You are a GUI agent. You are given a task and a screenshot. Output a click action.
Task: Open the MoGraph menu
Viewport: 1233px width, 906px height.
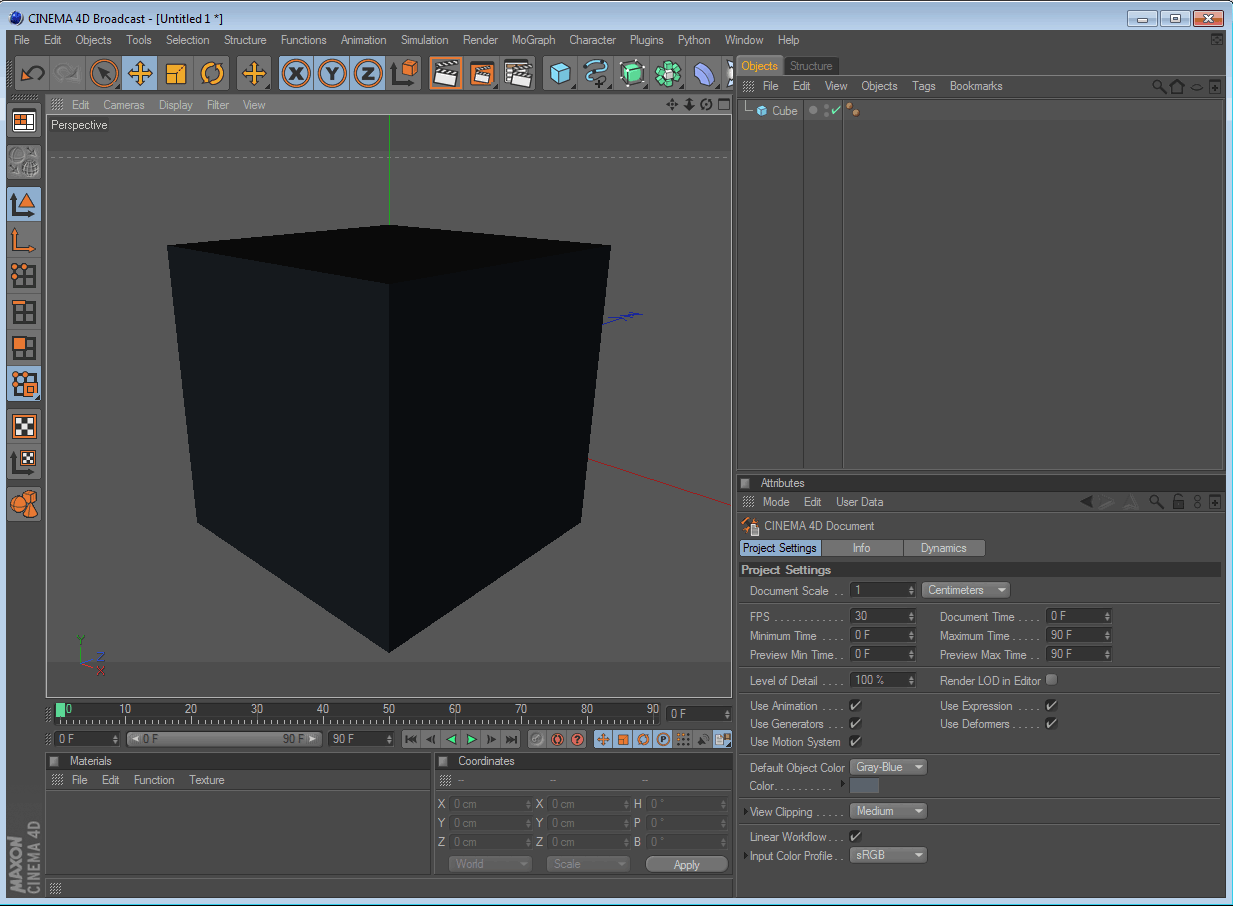coord(533,40)
